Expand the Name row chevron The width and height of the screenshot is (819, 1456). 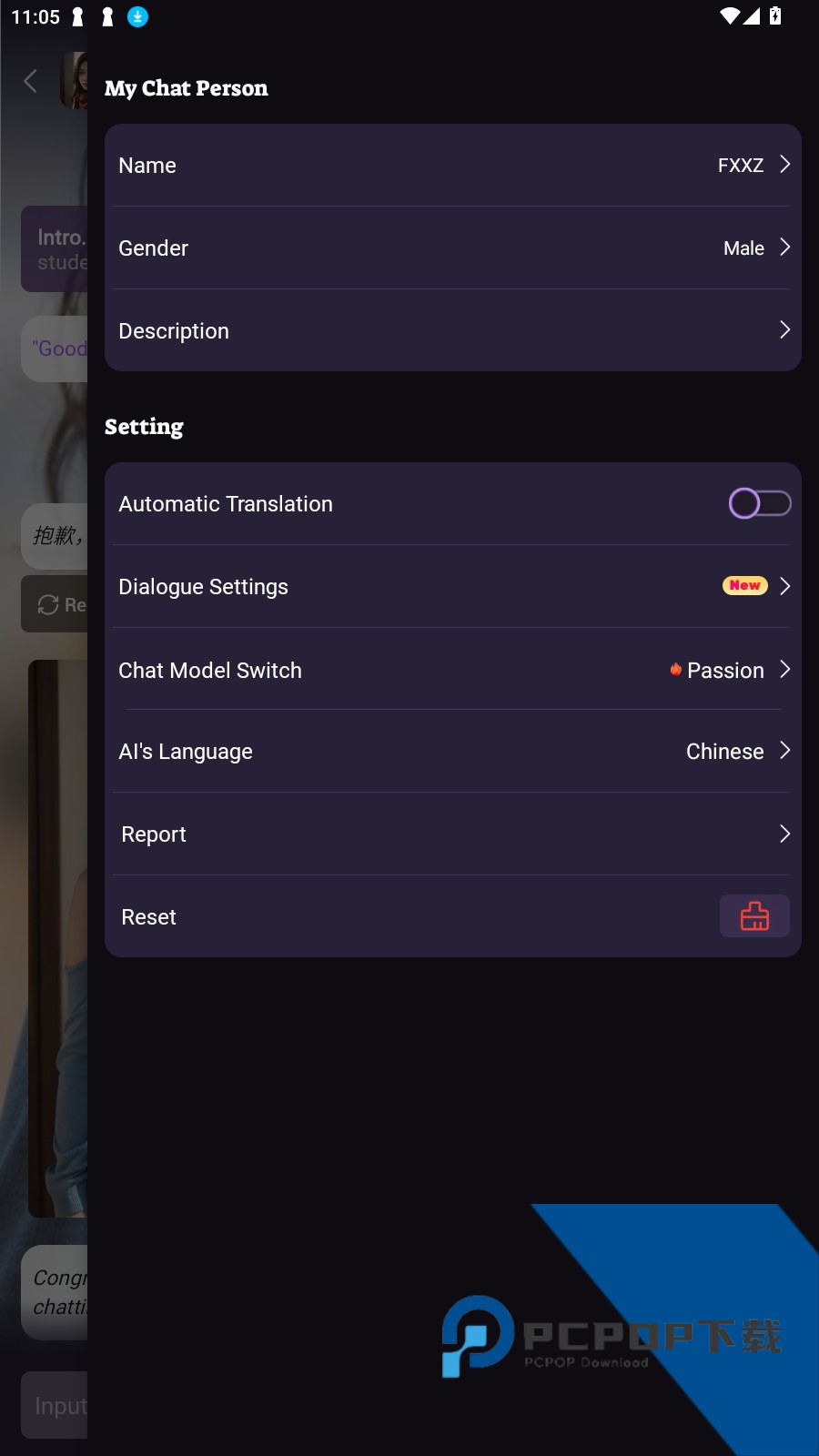784,165
